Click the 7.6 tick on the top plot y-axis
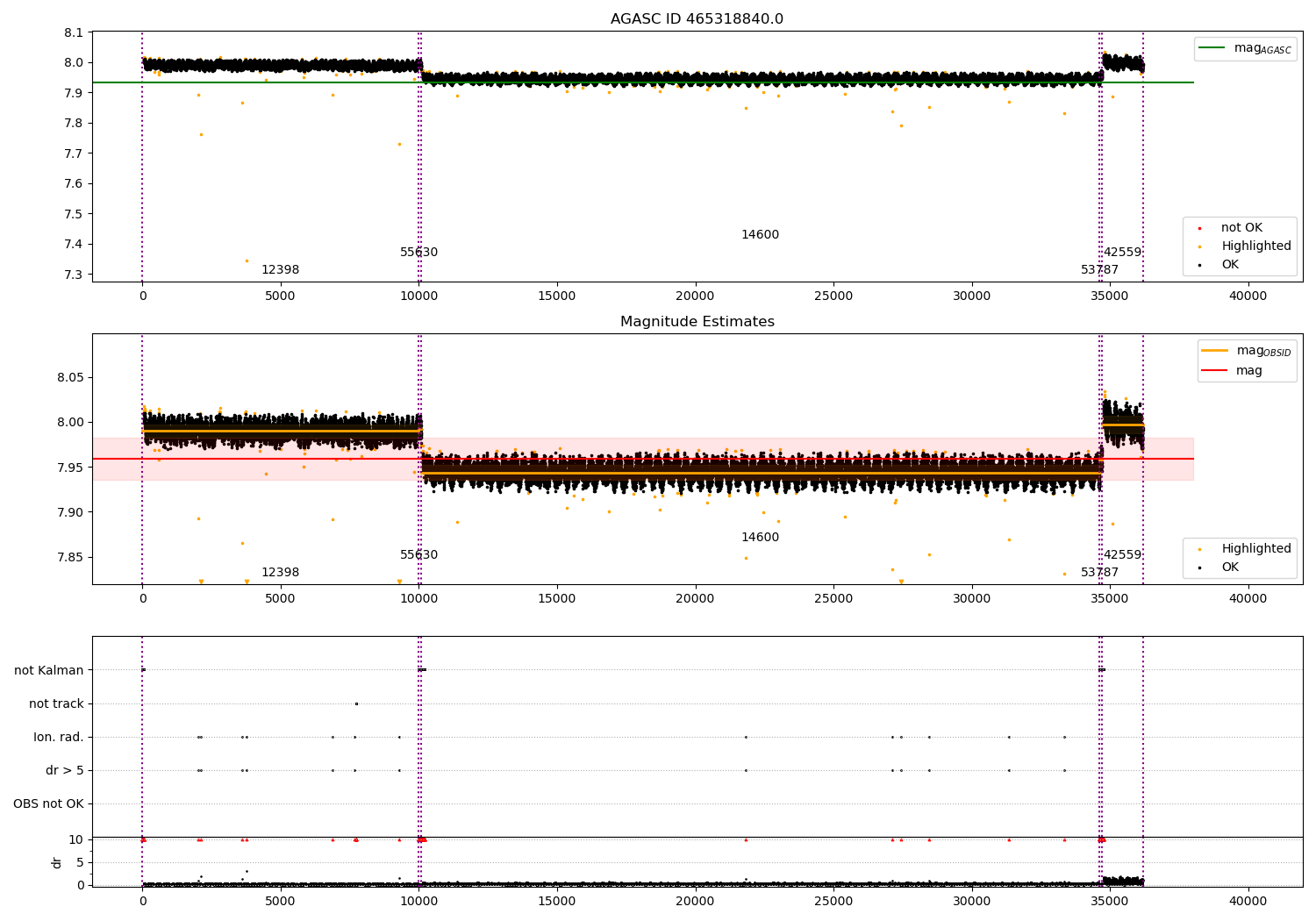The width and height of the screenshot is (1316, 921). coord(75,183)
